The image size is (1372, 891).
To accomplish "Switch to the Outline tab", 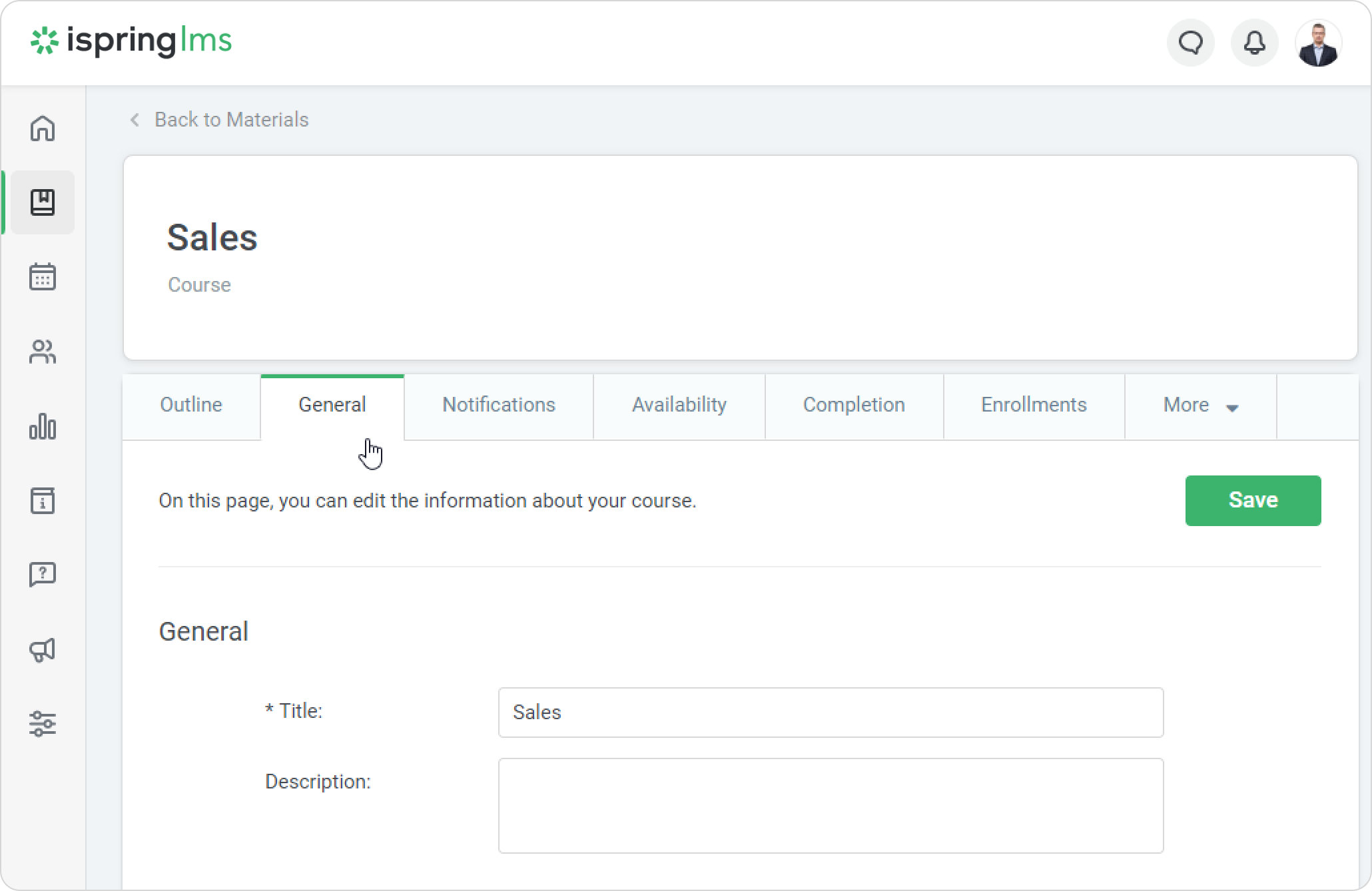I will 191,406.
